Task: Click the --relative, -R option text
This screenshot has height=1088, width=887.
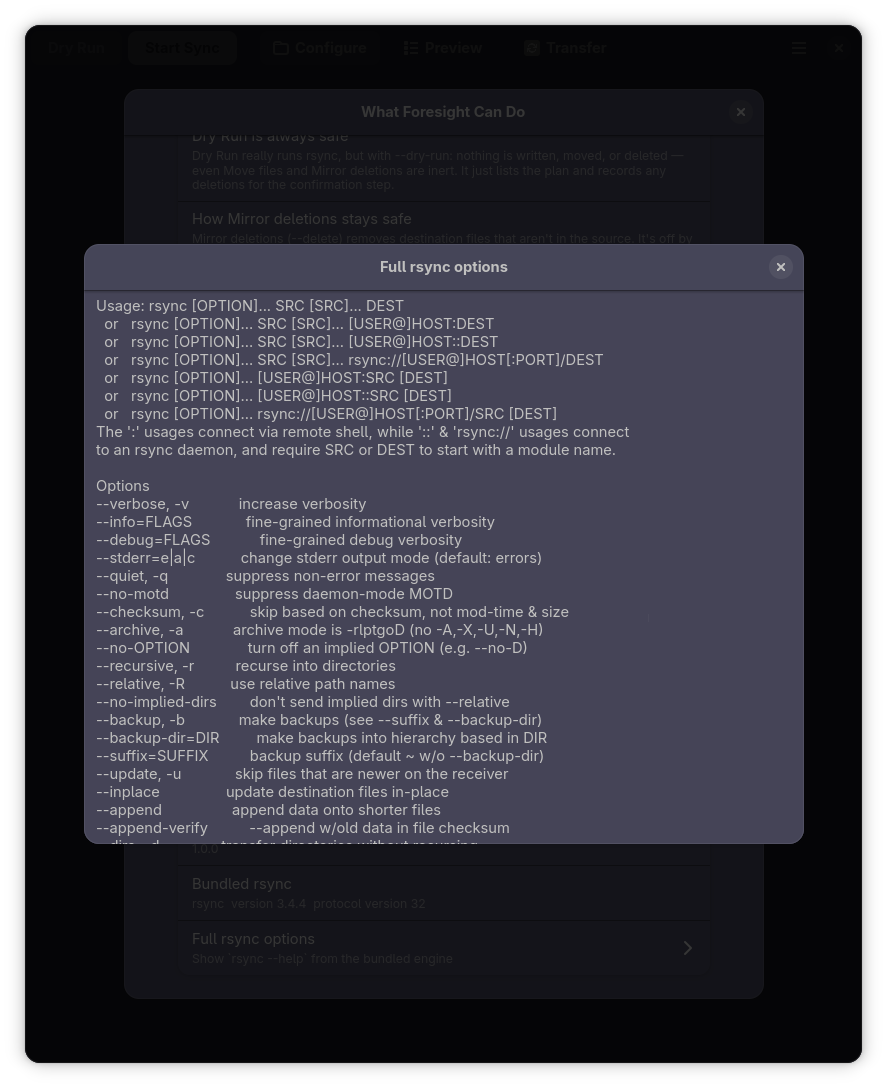Action: click(x=140, y=685)
